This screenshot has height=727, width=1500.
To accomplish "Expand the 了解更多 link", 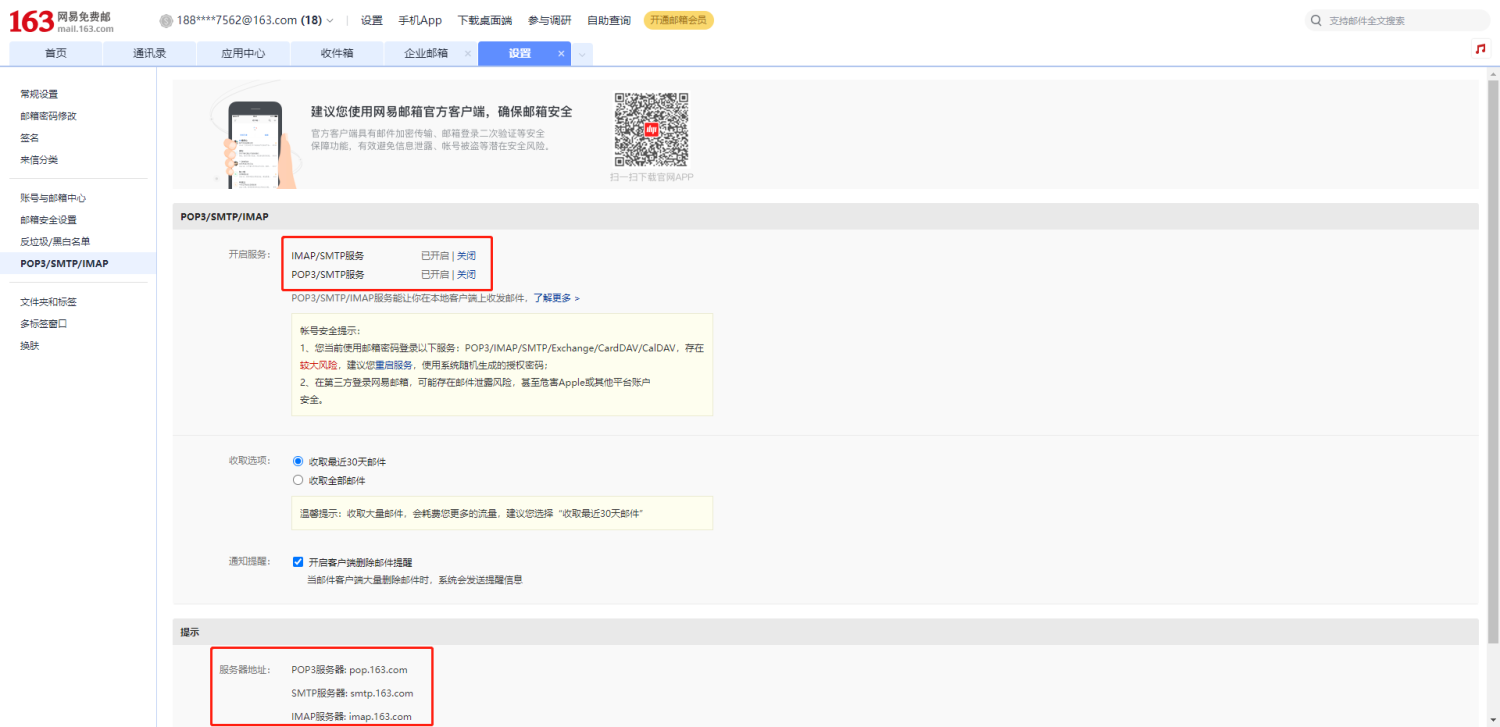I will 556,298.
